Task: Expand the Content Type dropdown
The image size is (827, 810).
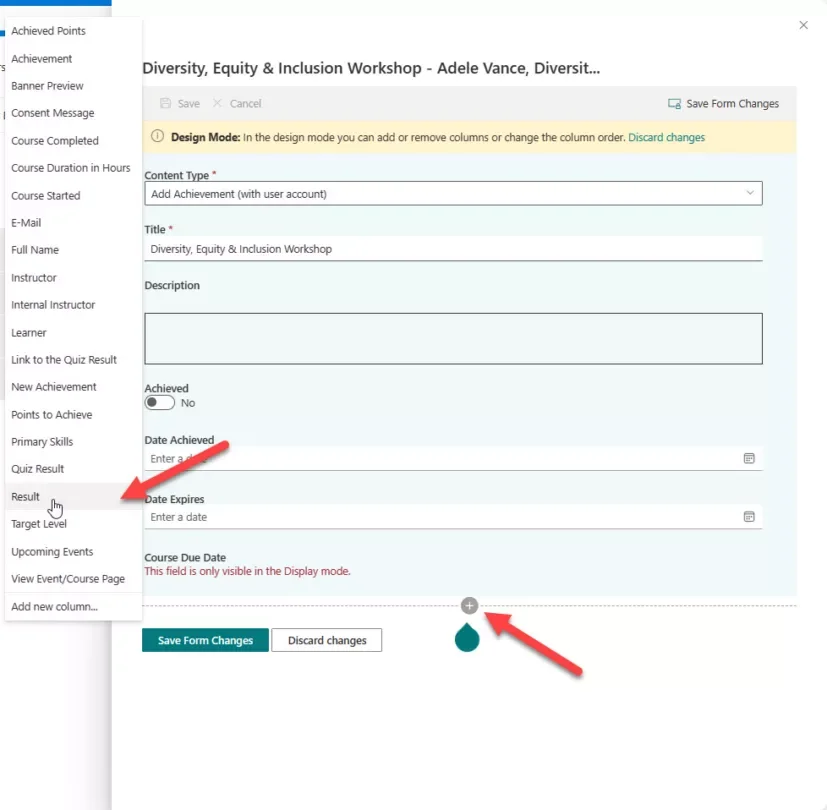Action: pyautogui.click(x=750, y=193)
